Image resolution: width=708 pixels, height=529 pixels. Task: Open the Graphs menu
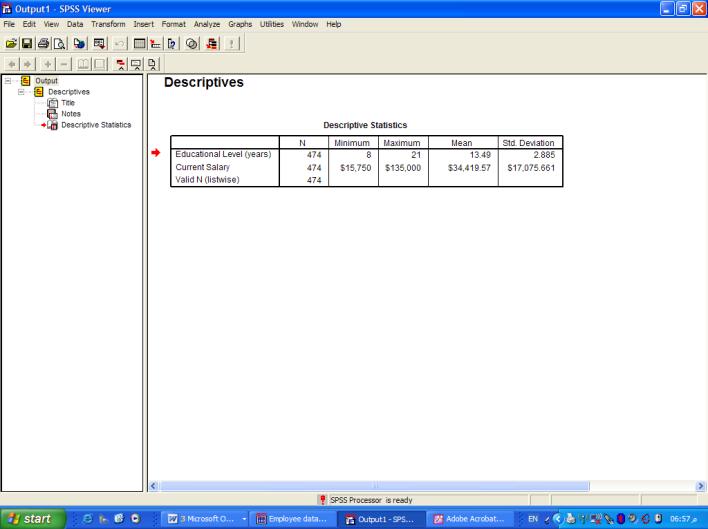pyautogui.click(x=240, y=24)
